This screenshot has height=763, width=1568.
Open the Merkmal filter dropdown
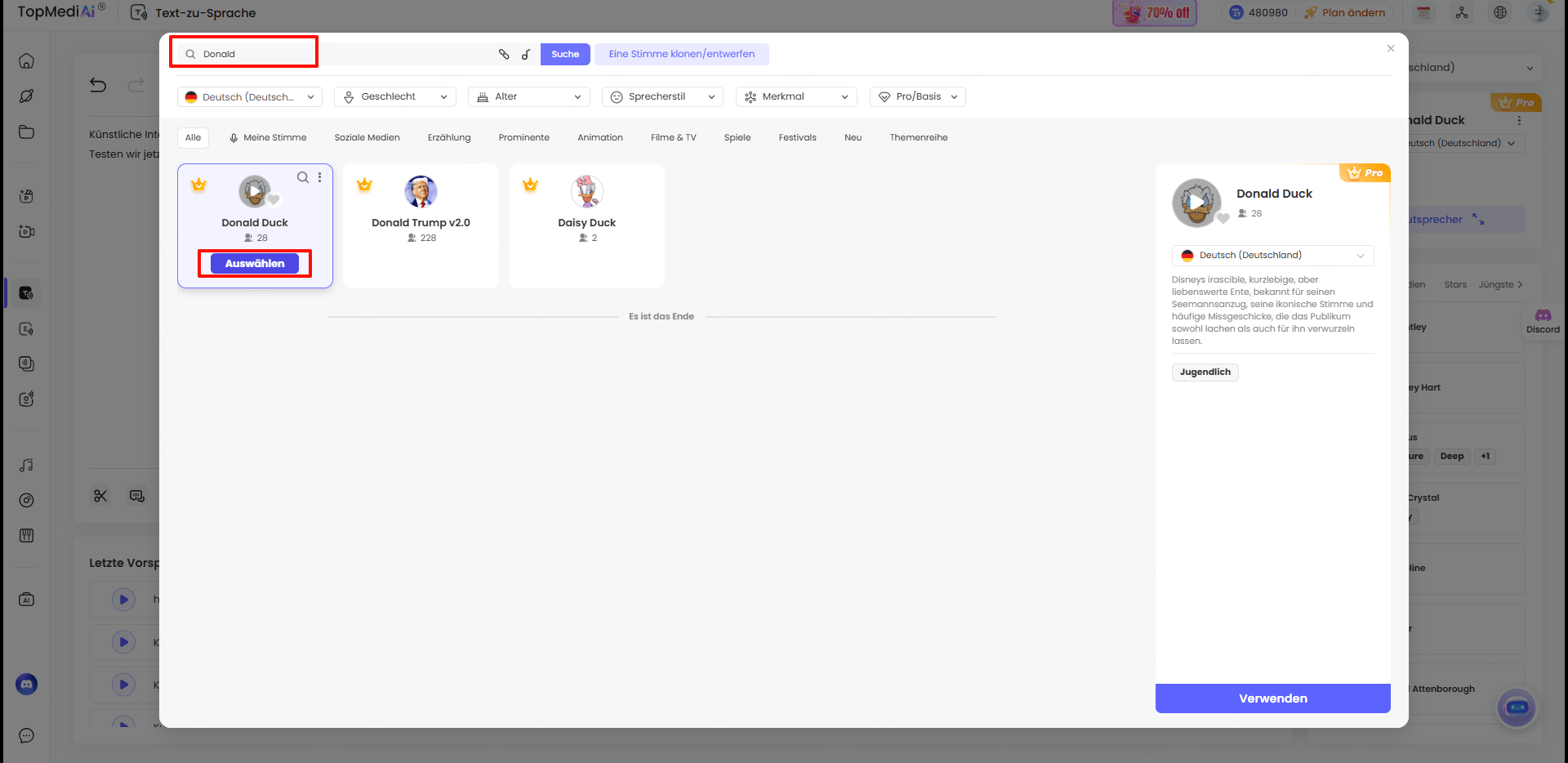point(796,96)
